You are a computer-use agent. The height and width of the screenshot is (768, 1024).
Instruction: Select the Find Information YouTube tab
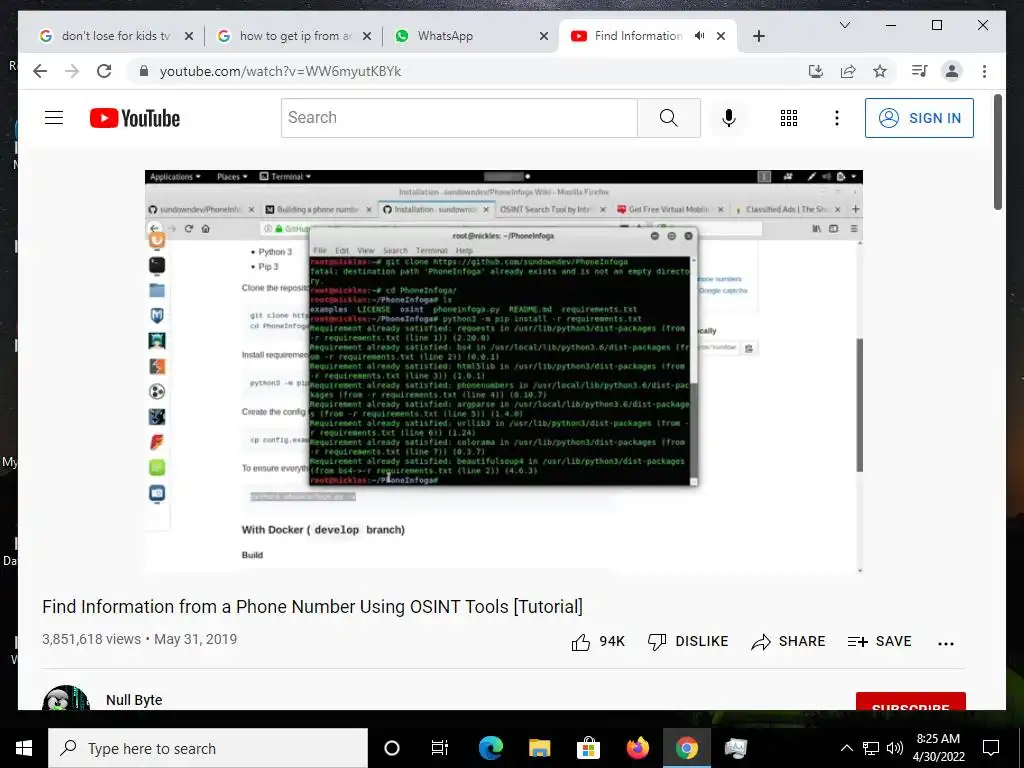[637, 36]
